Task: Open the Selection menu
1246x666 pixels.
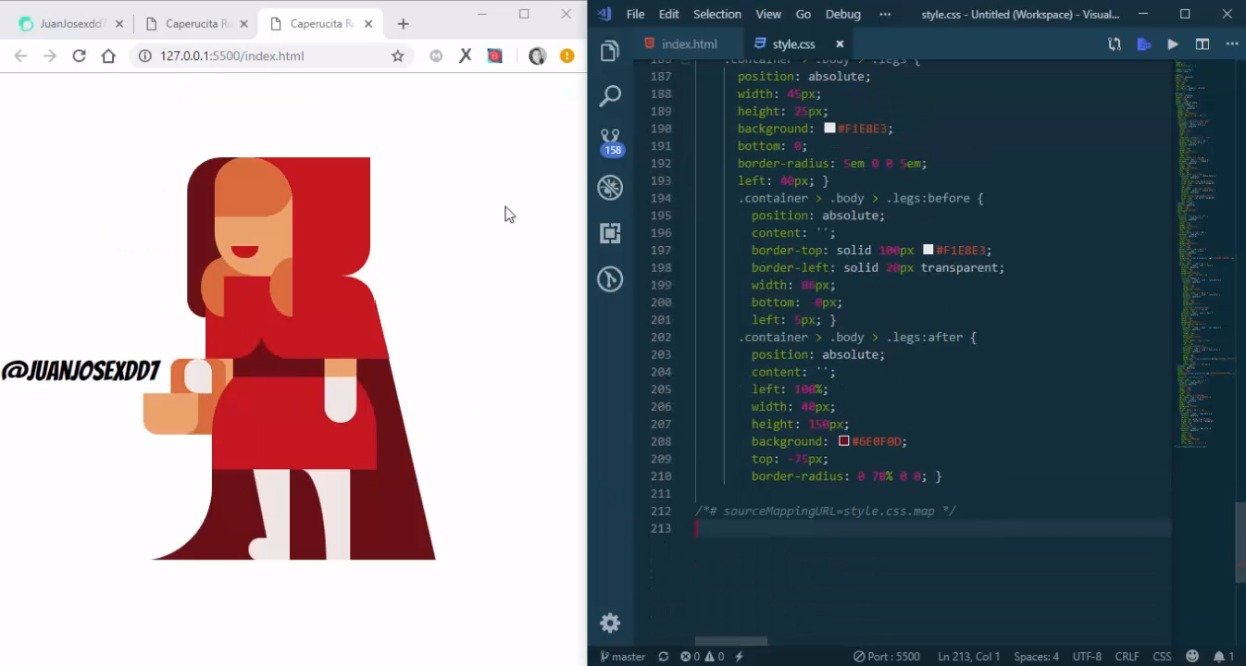Action: pyautogui.click(x=717, y=14)
